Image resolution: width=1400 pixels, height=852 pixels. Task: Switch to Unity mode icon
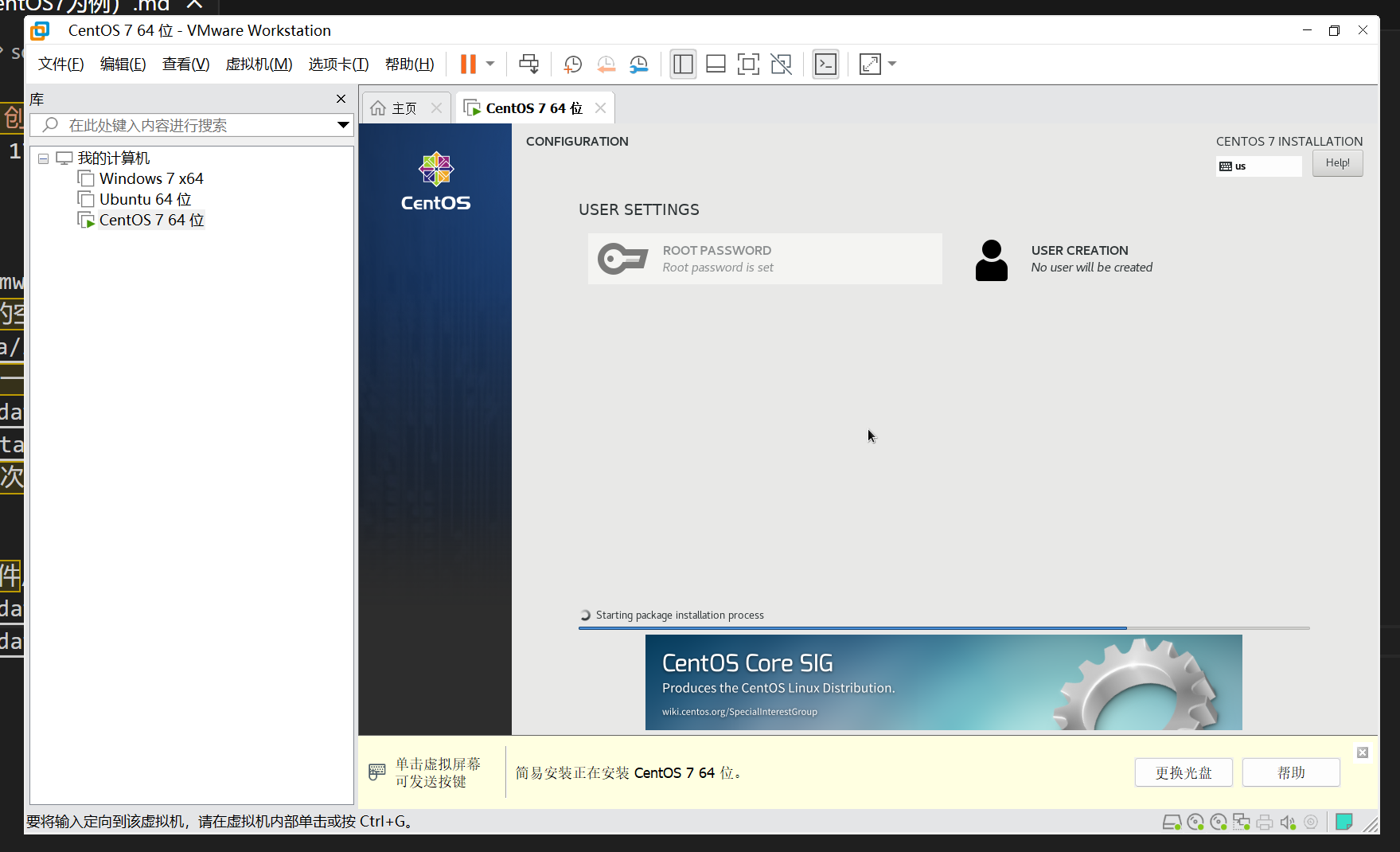tap(781, 64)
